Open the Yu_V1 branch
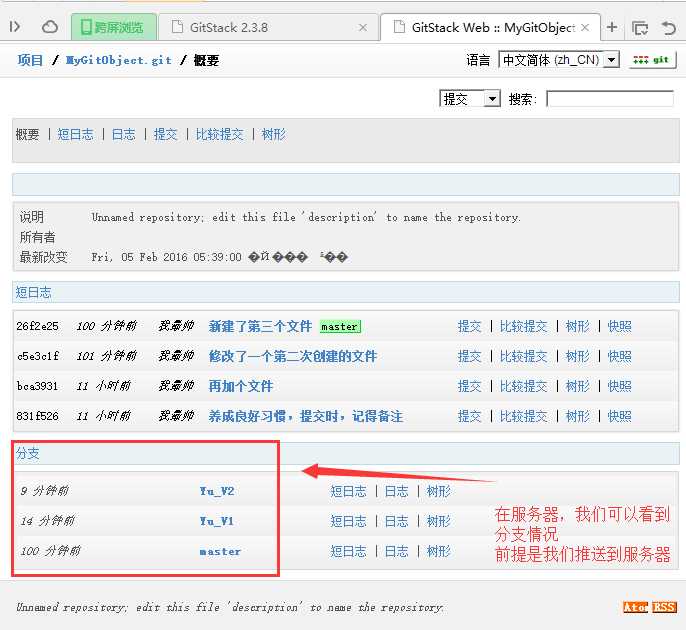The width and height of the screenshot is (686, 630). pos(217,521)
